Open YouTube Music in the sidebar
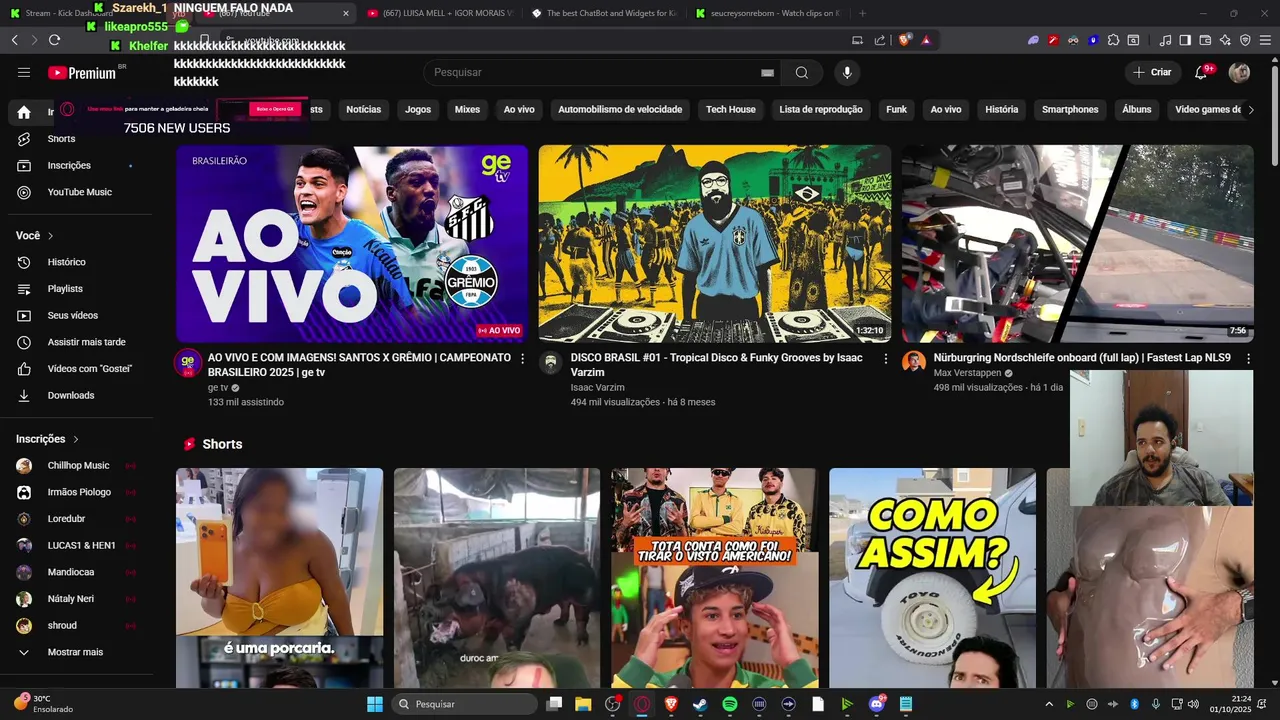 (78, 192)
